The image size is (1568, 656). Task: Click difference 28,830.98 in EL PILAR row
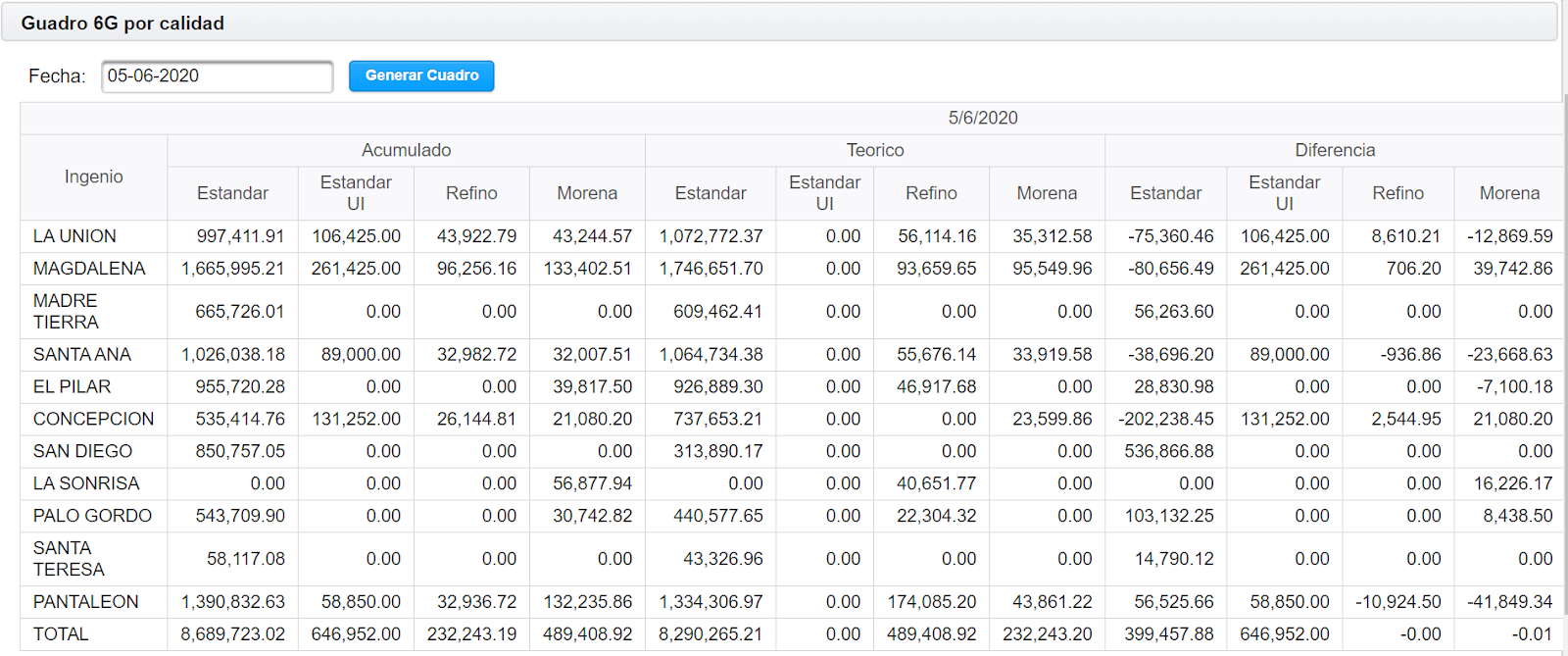(x=1174, y=387)
